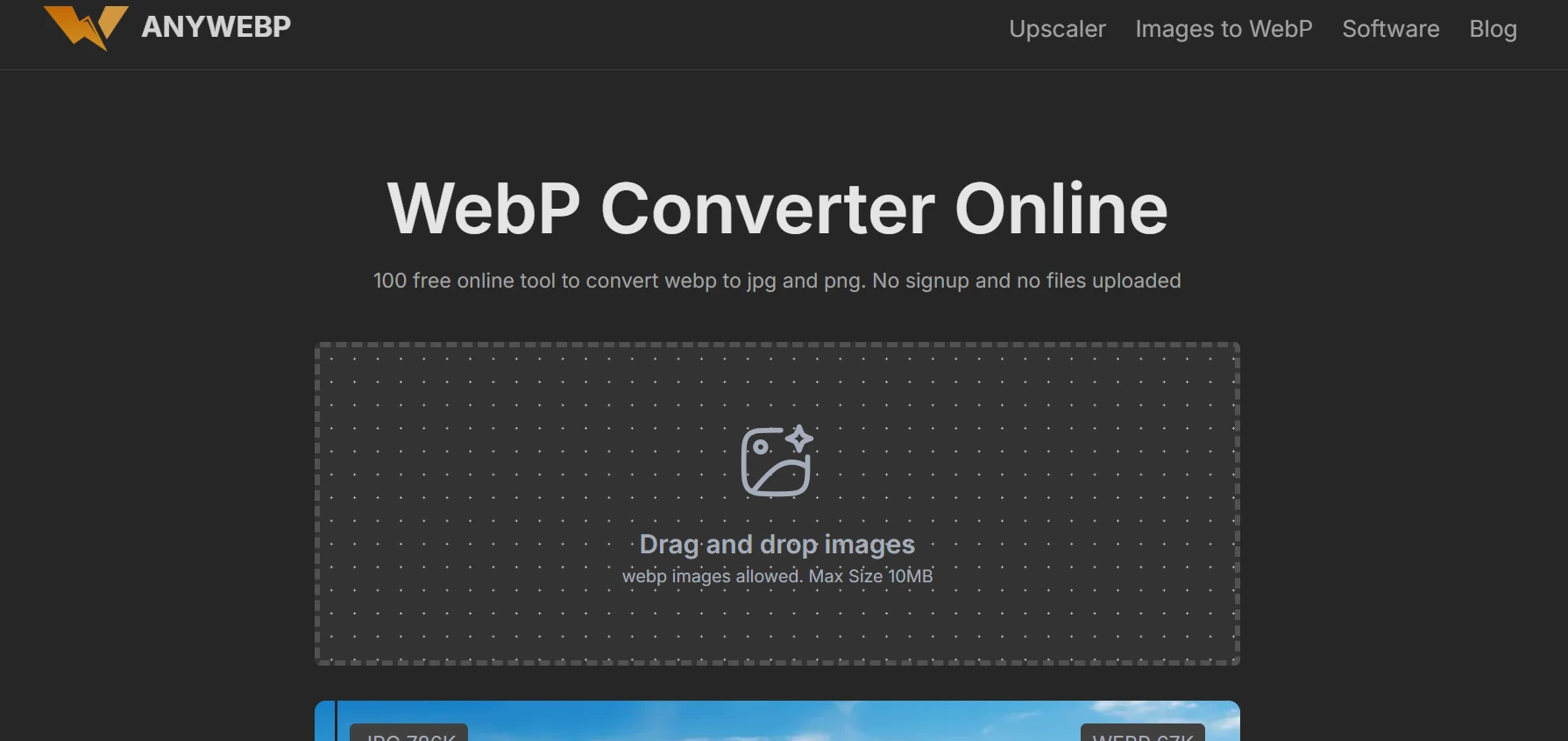This screenshot has width=1568, height=741.
Task: Click the ANYWEBP brand name text
Action: coord(216,27)
